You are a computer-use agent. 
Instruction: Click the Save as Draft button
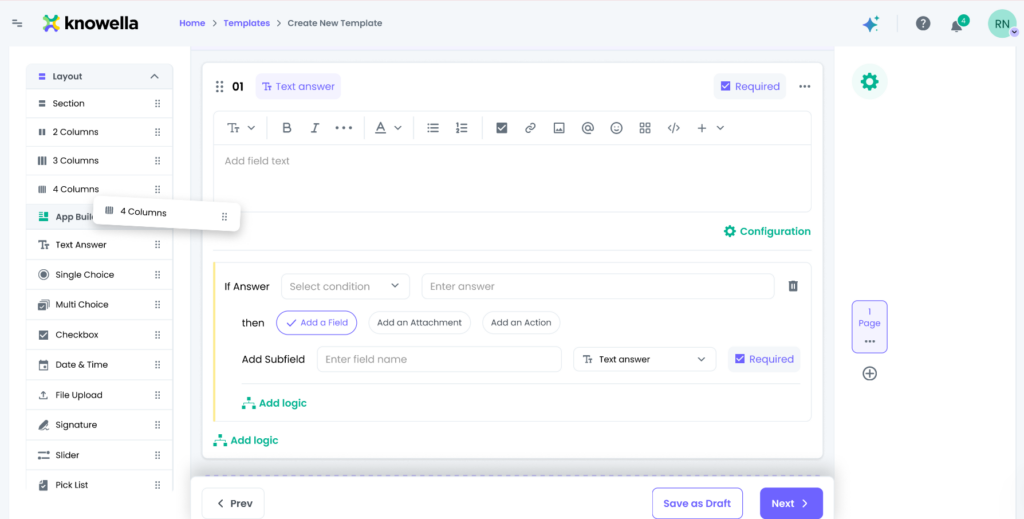point(697,503)
